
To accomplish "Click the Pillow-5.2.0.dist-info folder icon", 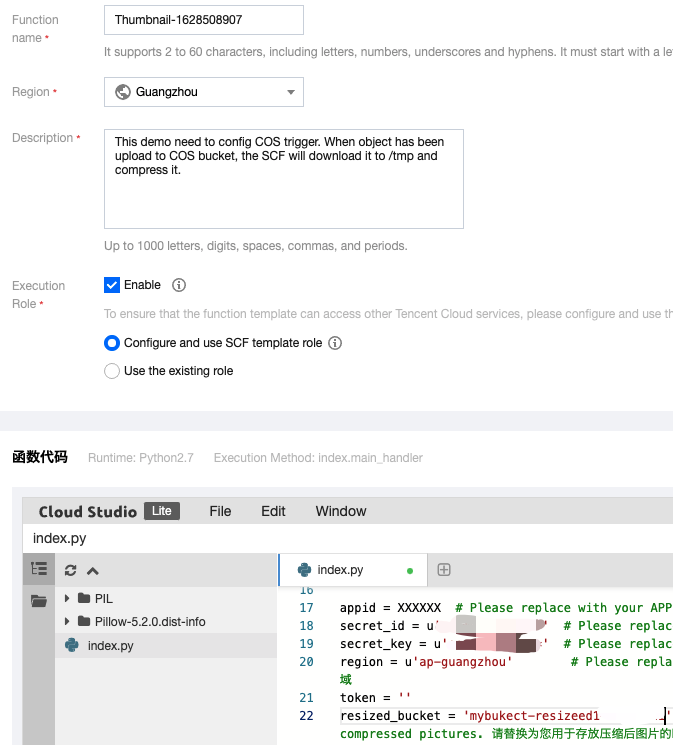I will click(84, 621).
